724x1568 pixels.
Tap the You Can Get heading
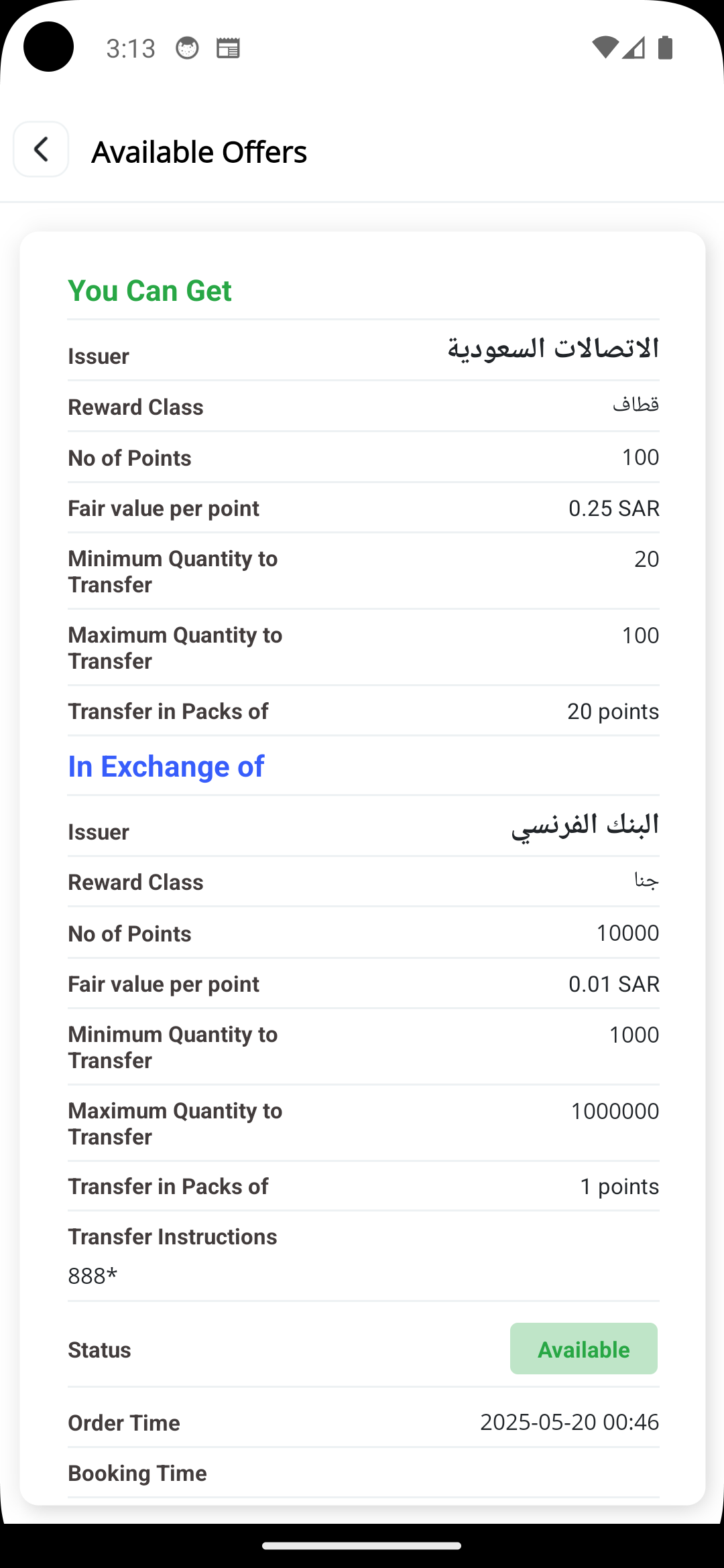149,291
